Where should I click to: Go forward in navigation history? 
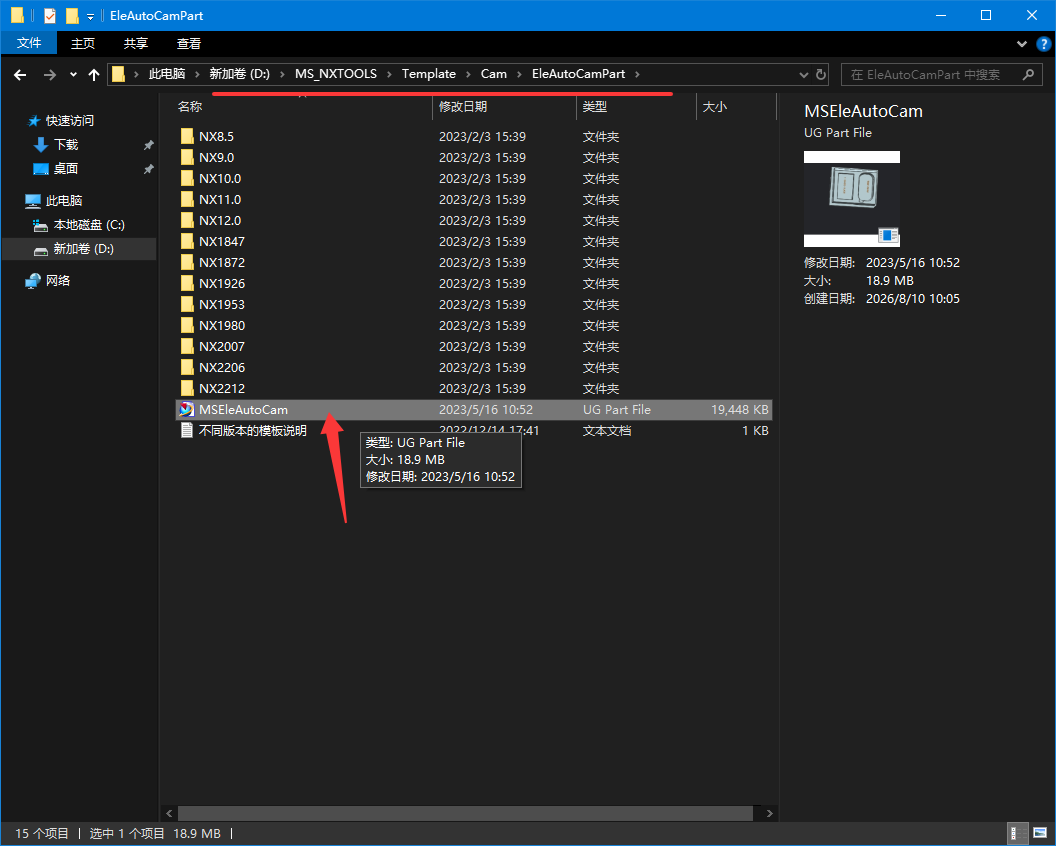pyautogui.click(x=49, y=75)
